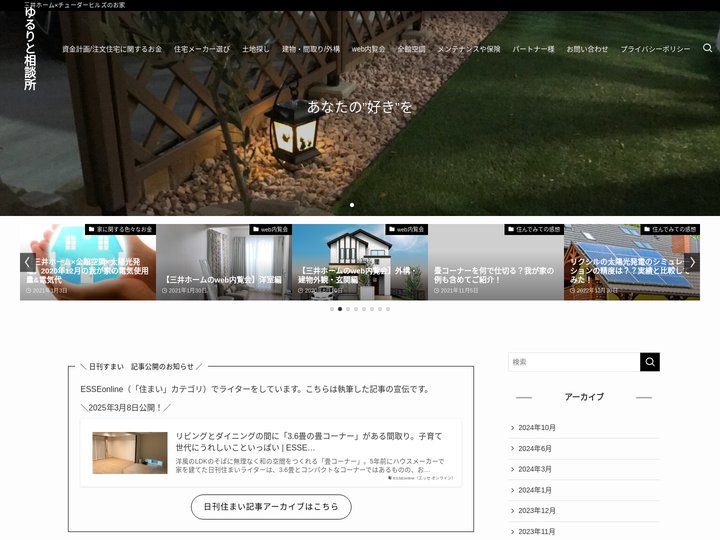Viewport: 720px width, 540px height.
Task: Click the あなたの"好き"を hero text
Action: pyautogui.click(x=360, y=107)
